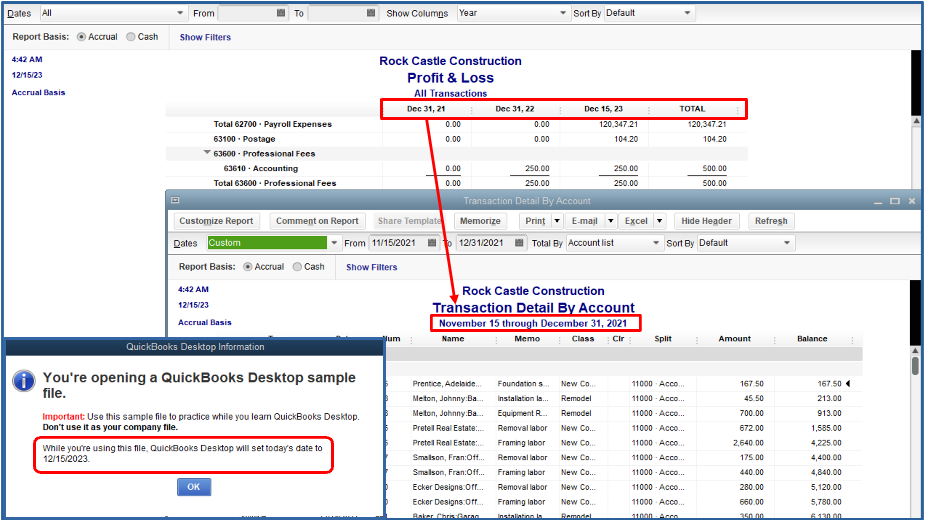Click the Class column header
This screenshot has height=520, width=925.
point(583,339)
